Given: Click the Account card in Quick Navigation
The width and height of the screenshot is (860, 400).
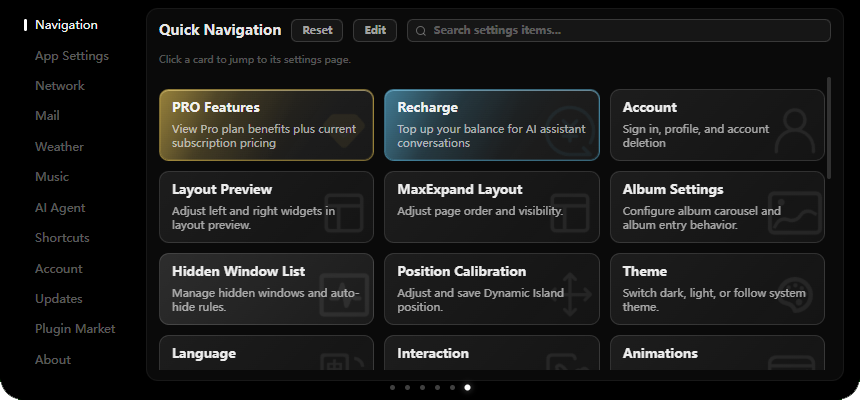Looking at the screenshot, I should pyautogui.click(x=717, y=125).
